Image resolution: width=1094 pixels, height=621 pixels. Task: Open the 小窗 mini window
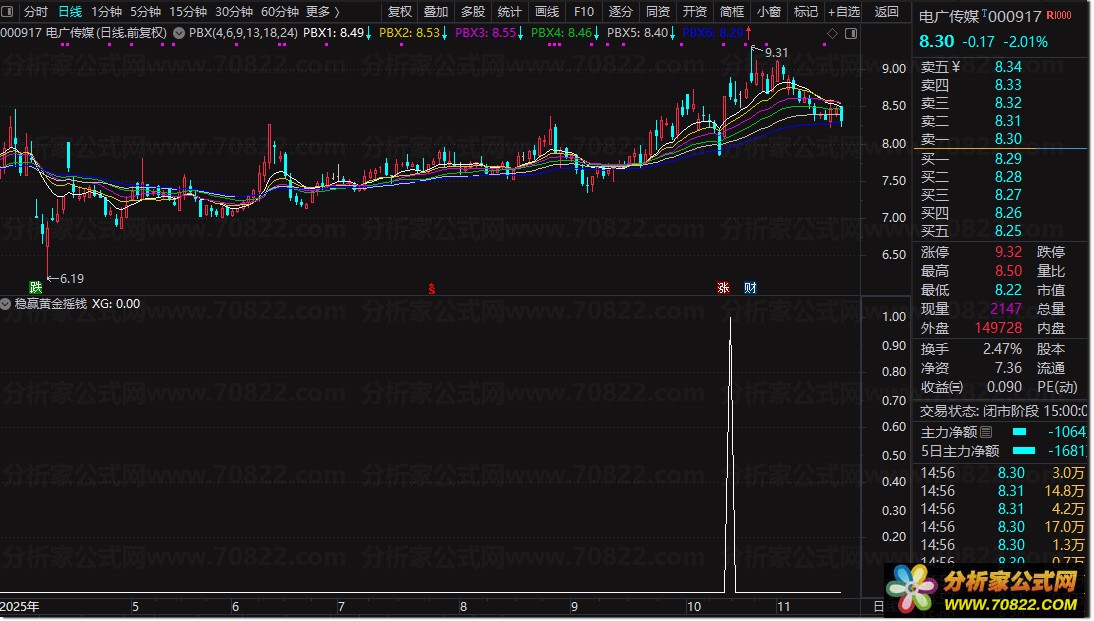click(769, 12)
